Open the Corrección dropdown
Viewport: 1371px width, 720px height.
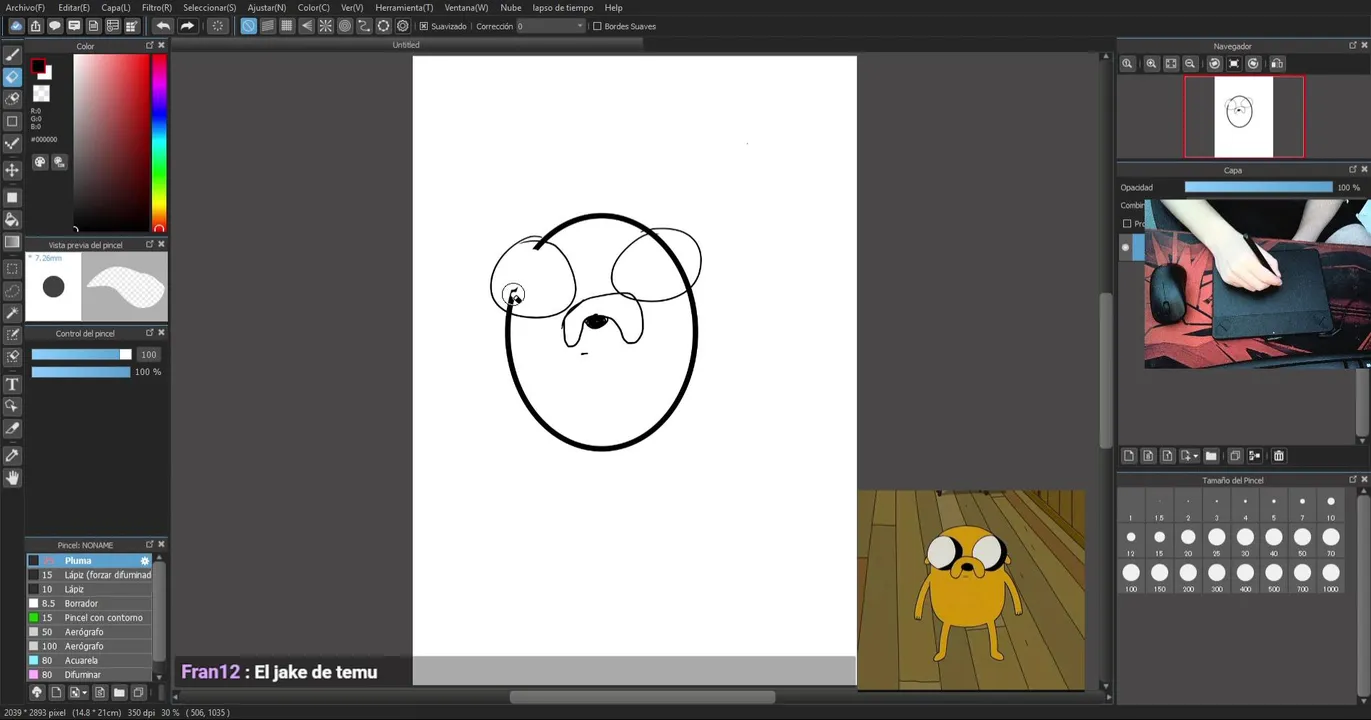[x=550, y=26]
